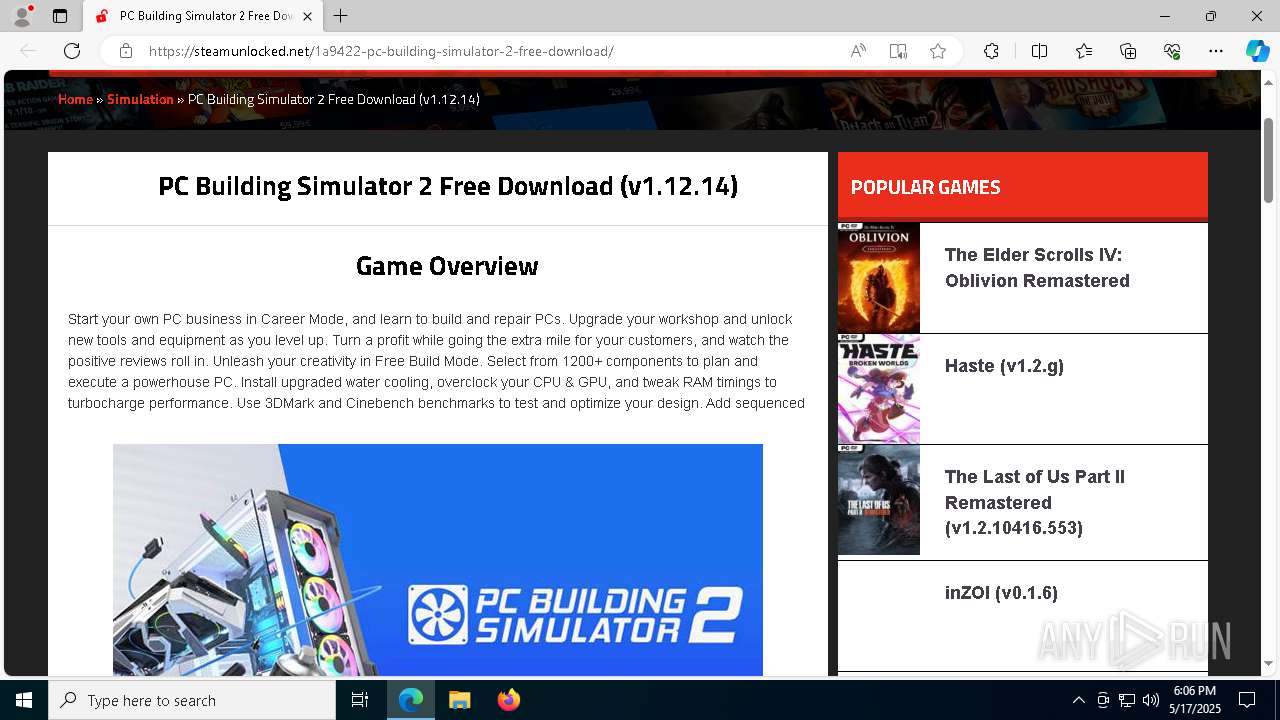The image size is (1280, 720).
Task: Click the Haste Broken Worlds cover thumbnail
Action: coord(879,389)
